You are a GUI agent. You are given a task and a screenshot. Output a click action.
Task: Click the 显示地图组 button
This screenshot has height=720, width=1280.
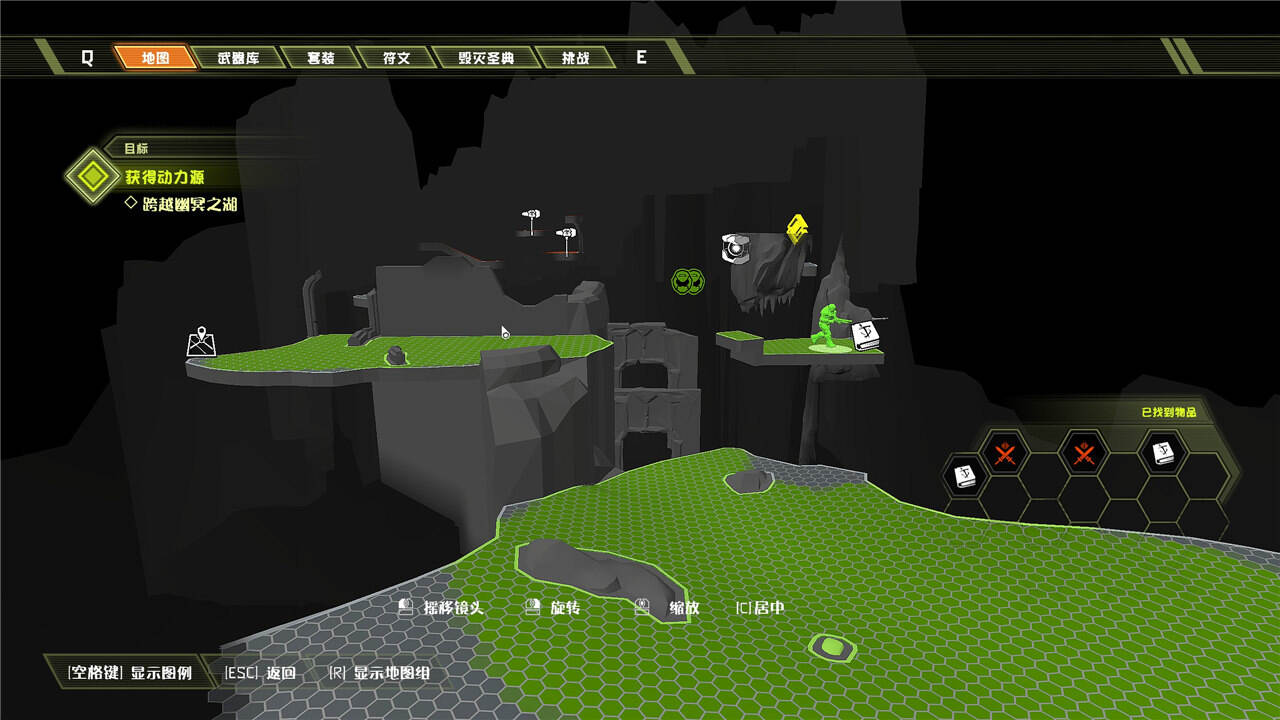(380, 672)
